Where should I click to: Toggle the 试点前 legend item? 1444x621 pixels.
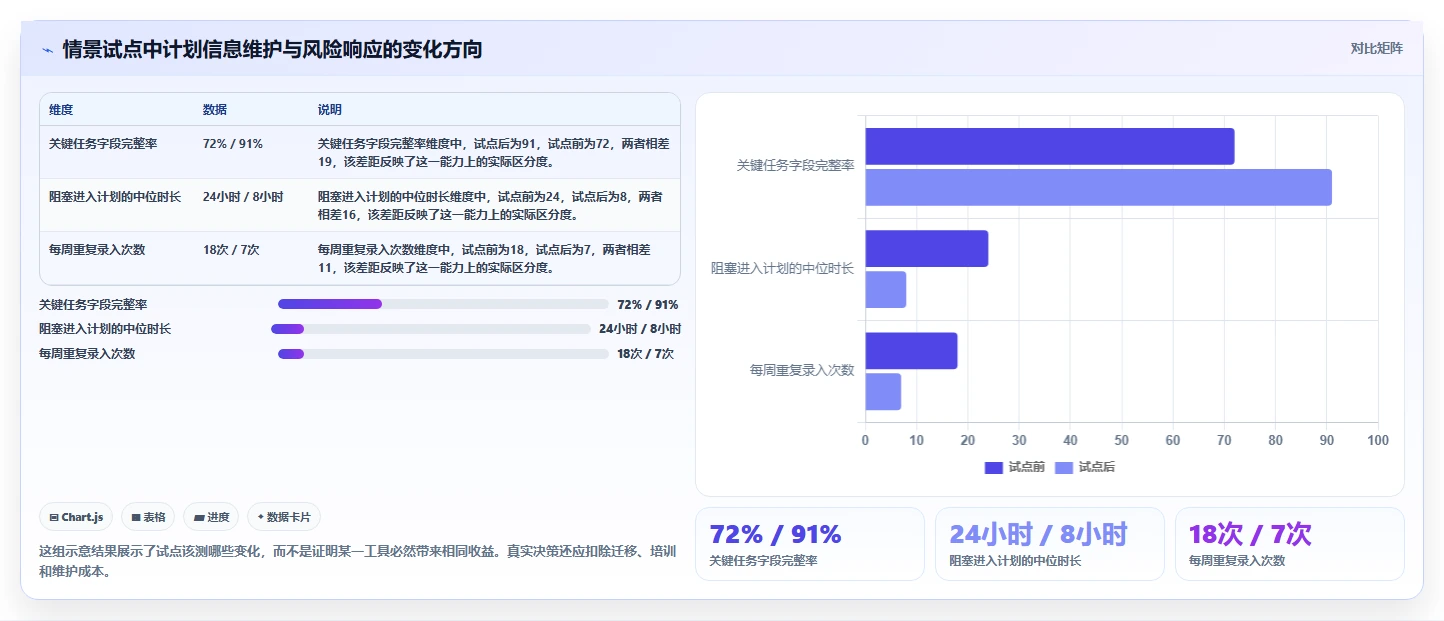point(1015,467)
